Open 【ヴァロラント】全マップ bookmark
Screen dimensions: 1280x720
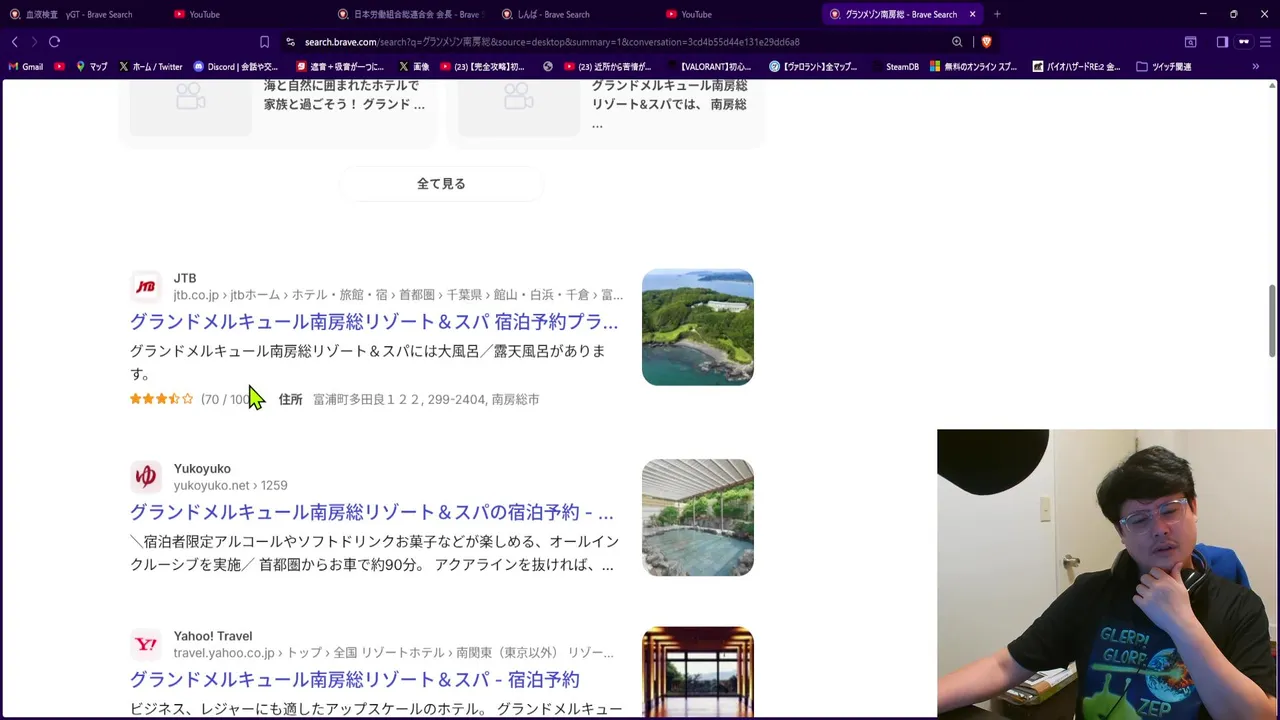click(813, 67)
